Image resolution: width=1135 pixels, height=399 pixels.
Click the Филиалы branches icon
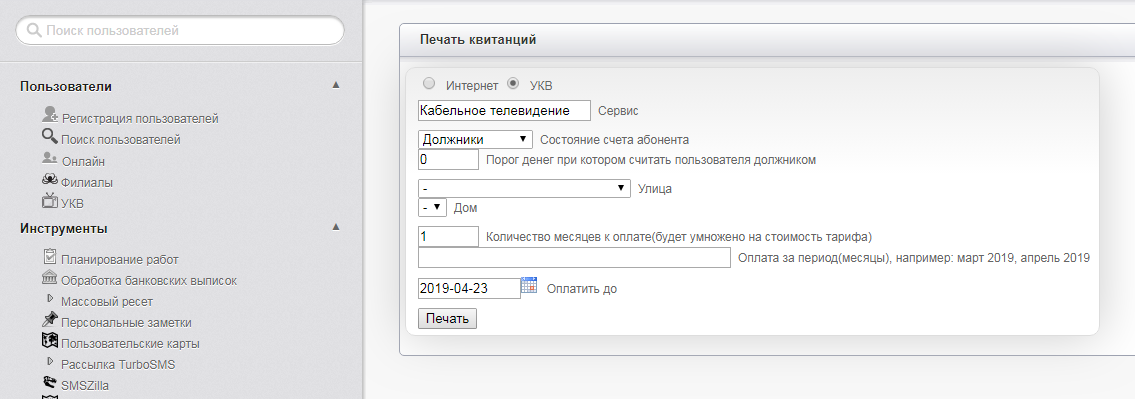click(x=50, y=179)
